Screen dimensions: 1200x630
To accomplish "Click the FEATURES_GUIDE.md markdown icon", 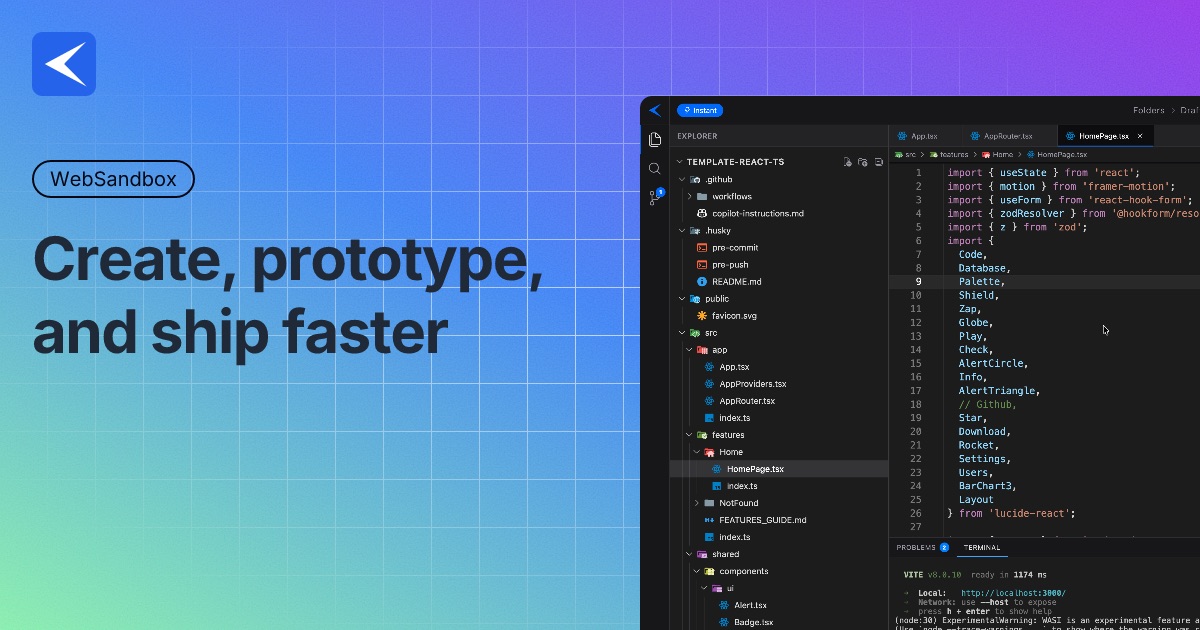I will click(709, 520).
